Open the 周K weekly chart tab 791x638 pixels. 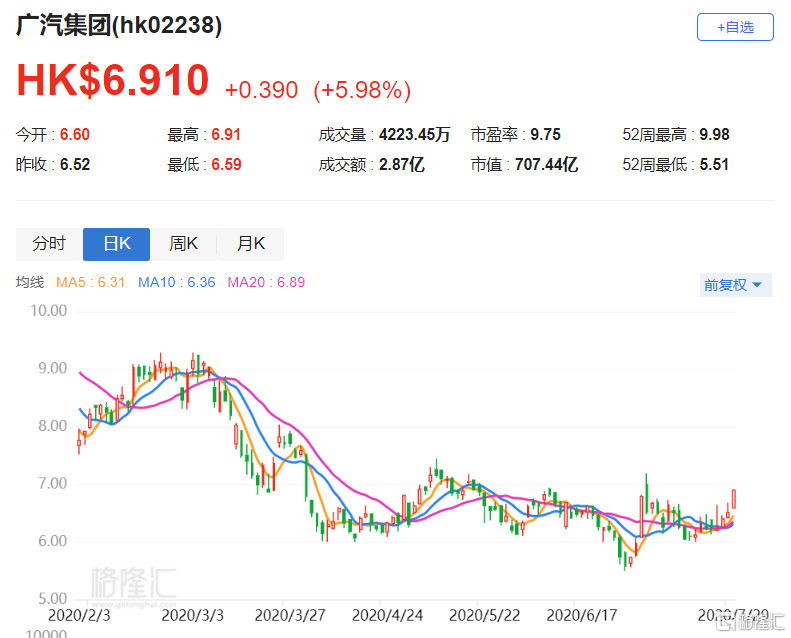tap(184, 244)
